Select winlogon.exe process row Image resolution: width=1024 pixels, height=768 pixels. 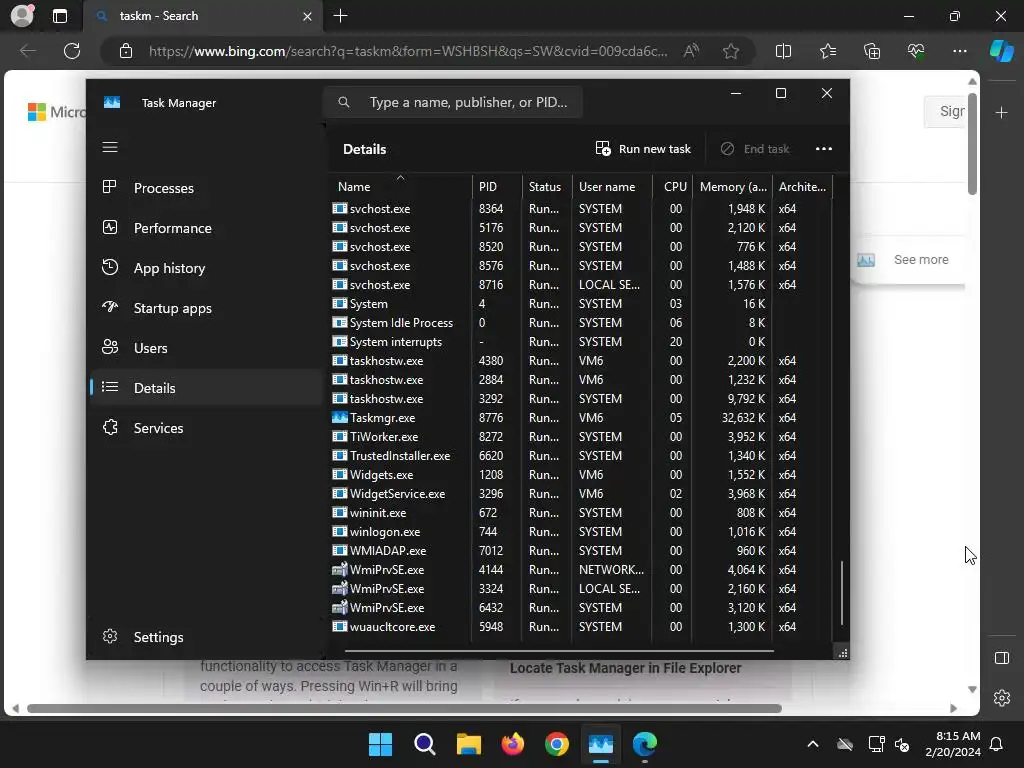coord(581,532)
